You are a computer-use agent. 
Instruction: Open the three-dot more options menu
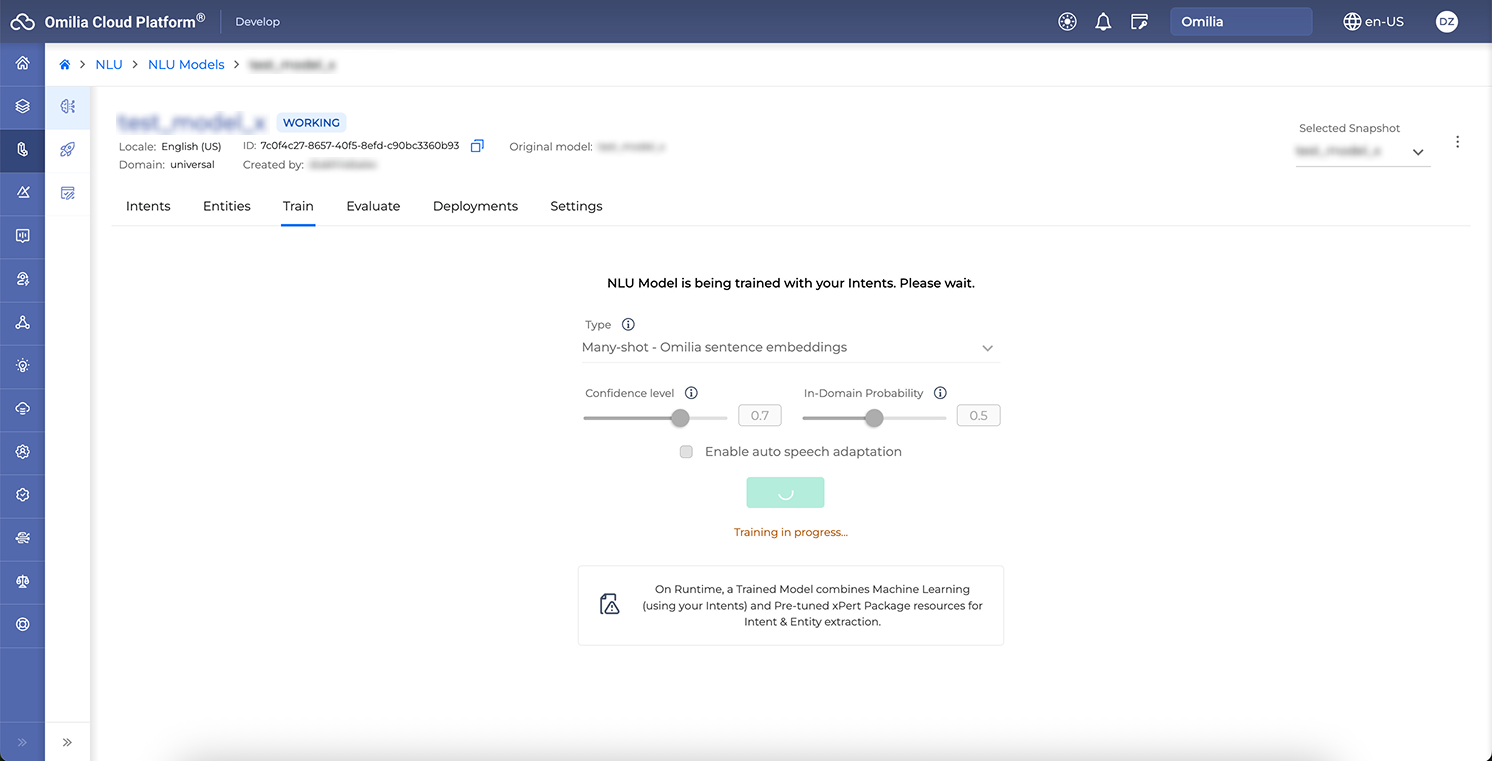[x=1457, y=142]
